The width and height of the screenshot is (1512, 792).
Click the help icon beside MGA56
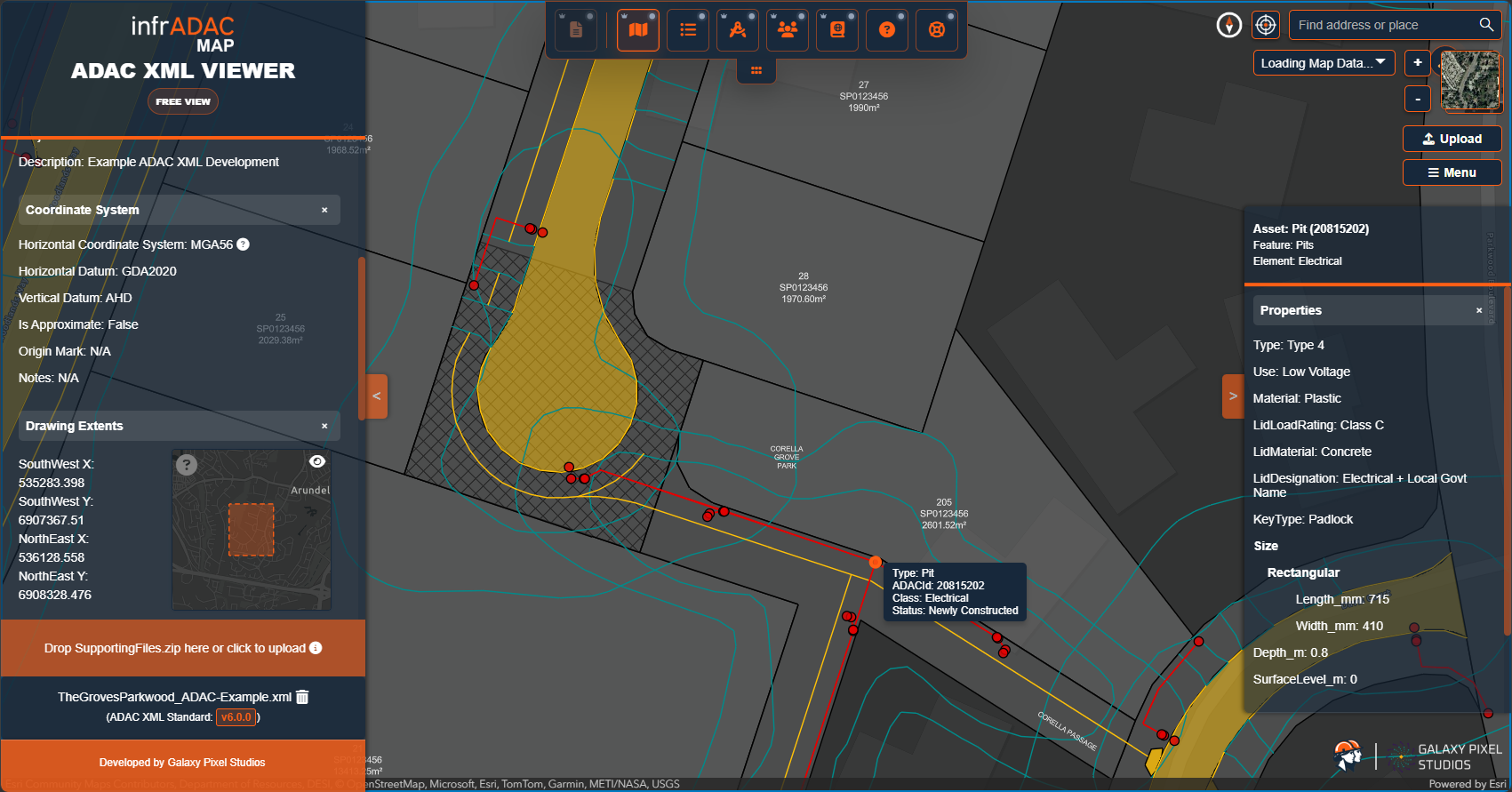pos(244,244)
